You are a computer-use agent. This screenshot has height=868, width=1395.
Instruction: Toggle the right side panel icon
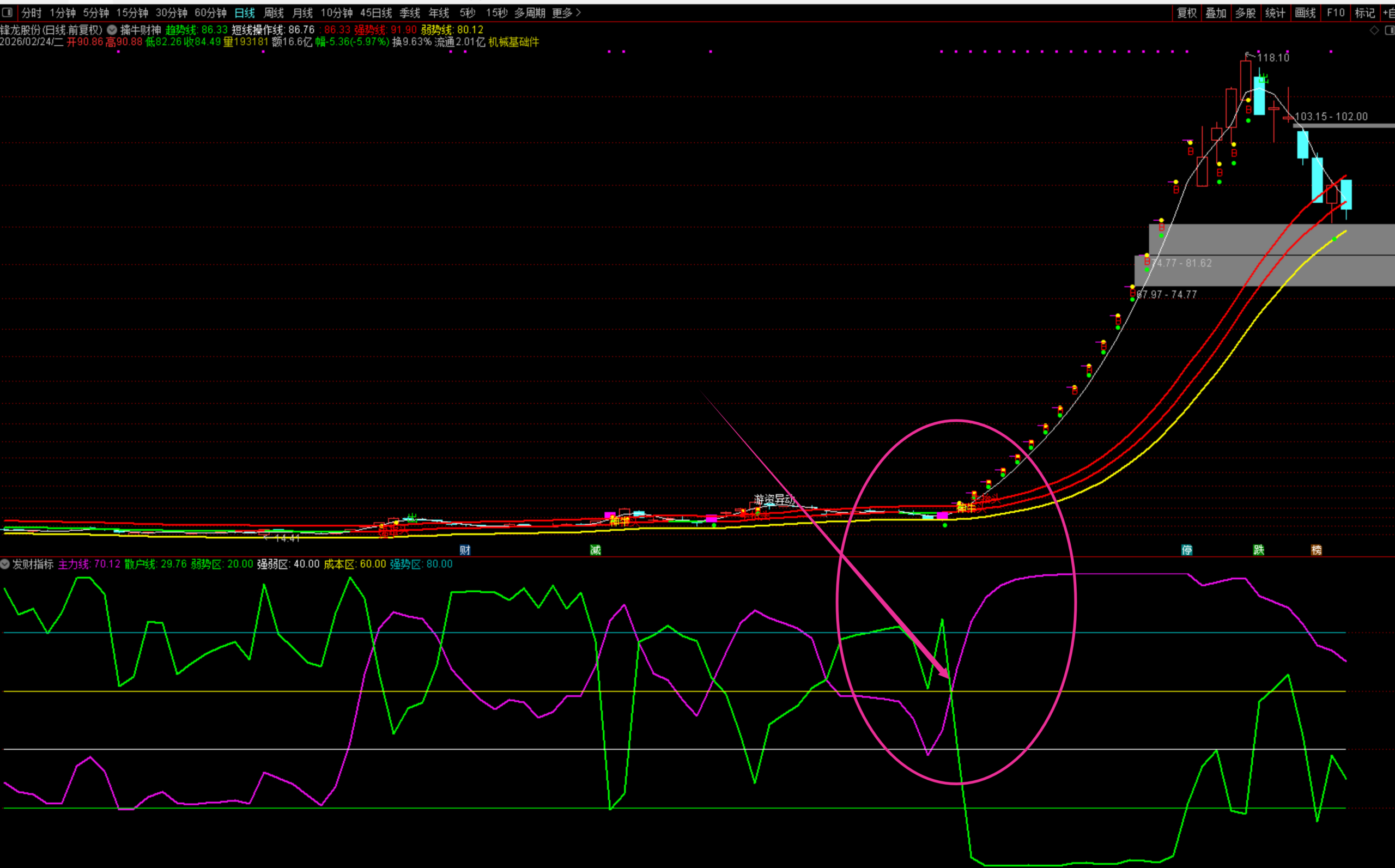1390,31
